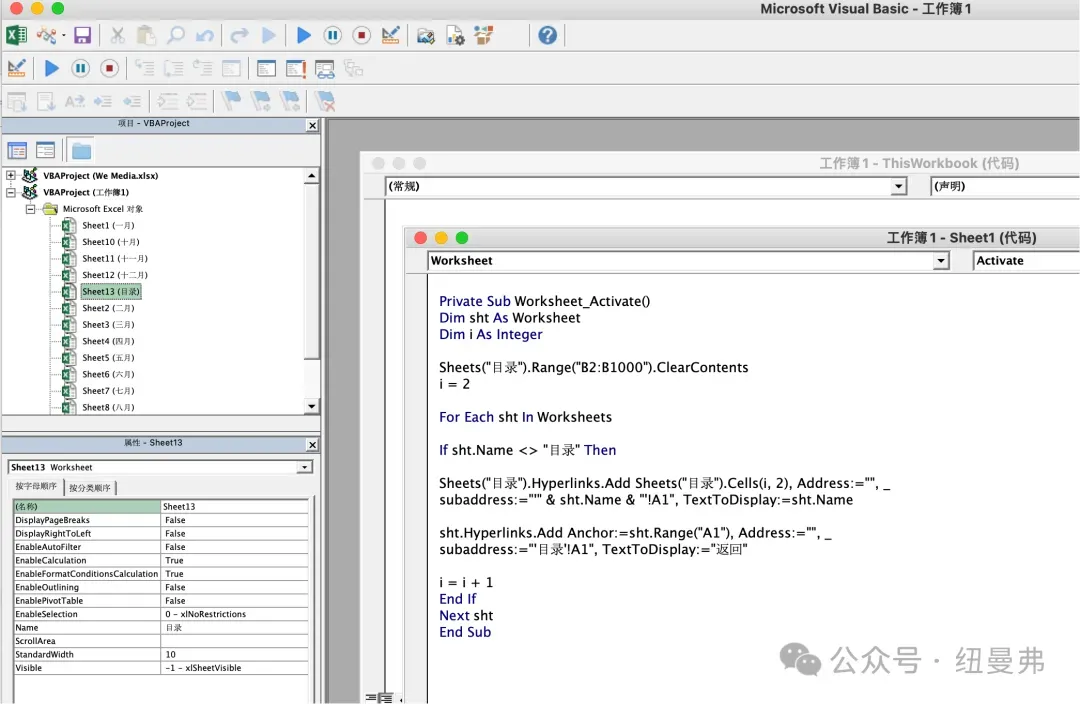Click Reset stop icon in Debug toolbar
The width and height of the screenshot is (1080, 704).
pyautogui.click(x=110, y=68)
